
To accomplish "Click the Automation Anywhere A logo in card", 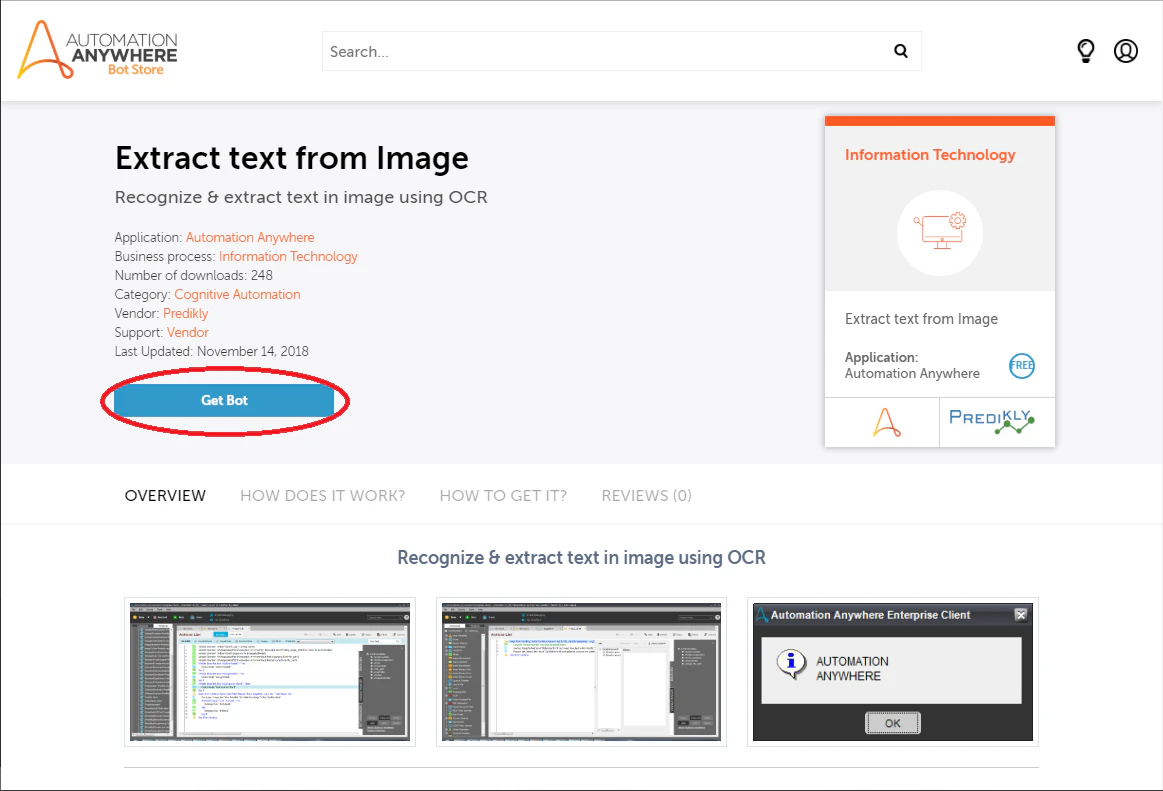I will click(886, 422).
